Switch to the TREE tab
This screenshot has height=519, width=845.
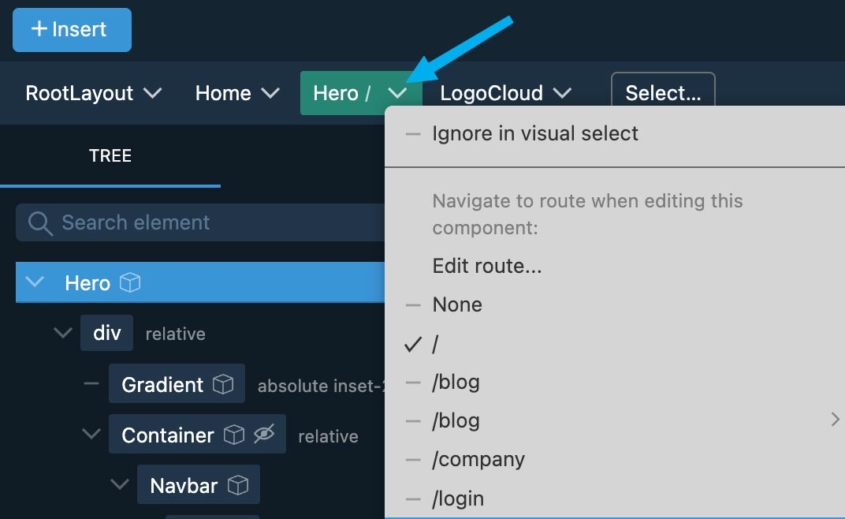110,156
